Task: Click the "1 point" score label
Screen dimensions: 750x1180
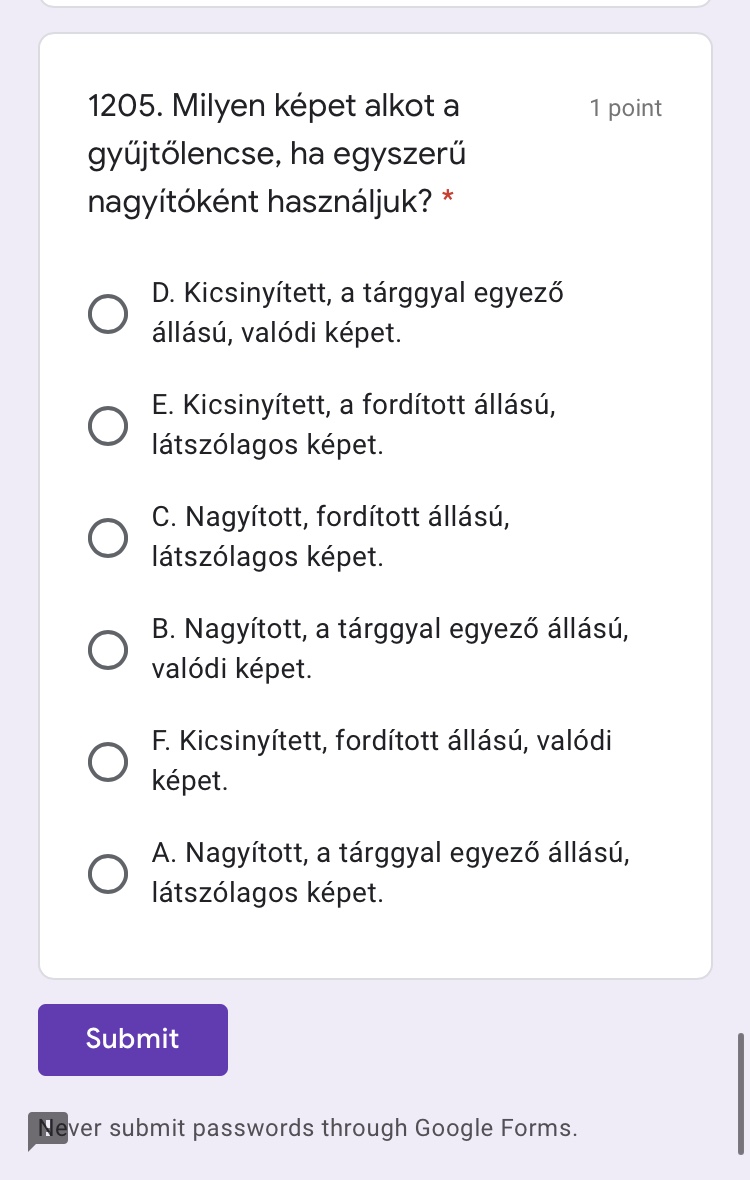Action: click(626, 108)
